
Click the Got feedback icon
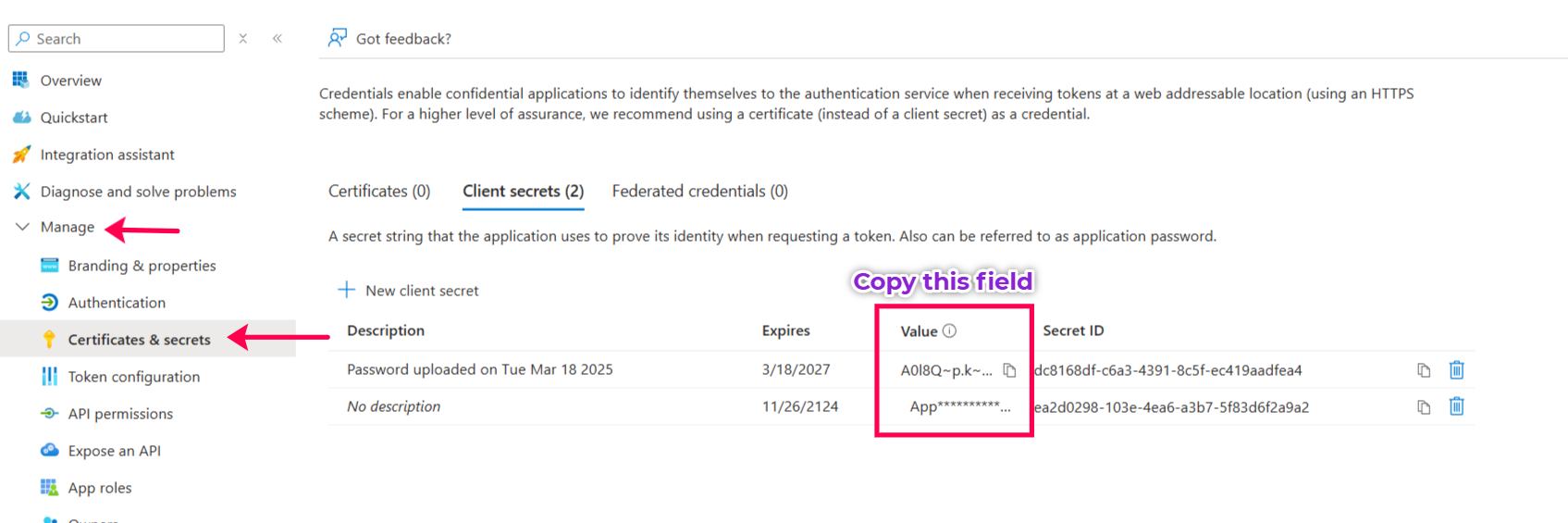point(338,38)
